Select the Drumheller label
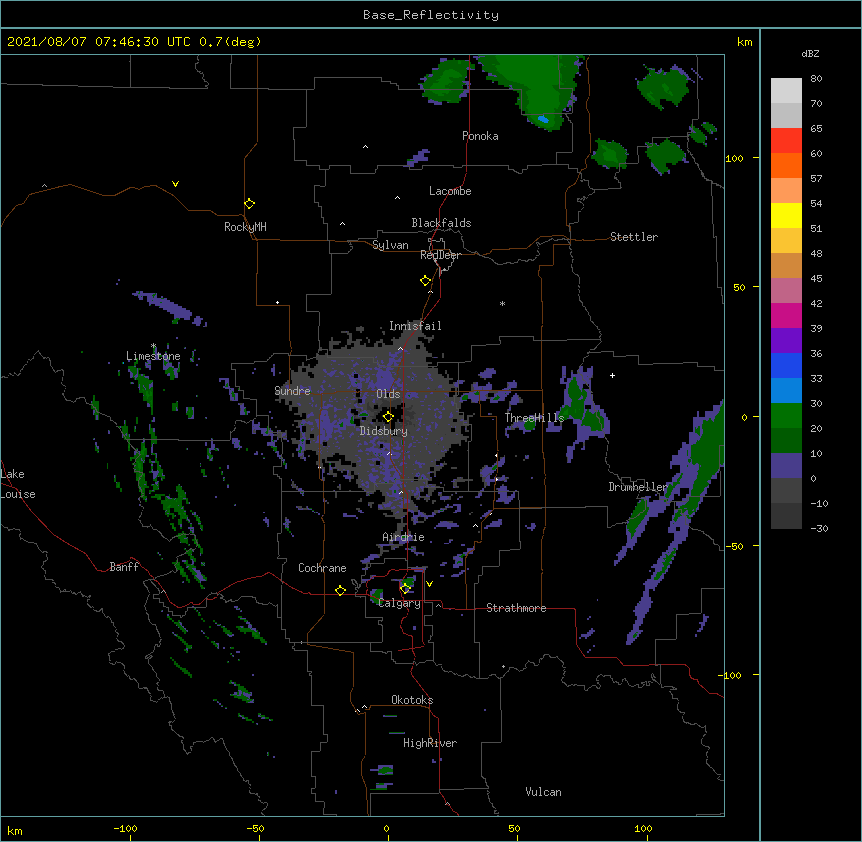This screenshot has height=842, width=862. click(x=638, y=487)
